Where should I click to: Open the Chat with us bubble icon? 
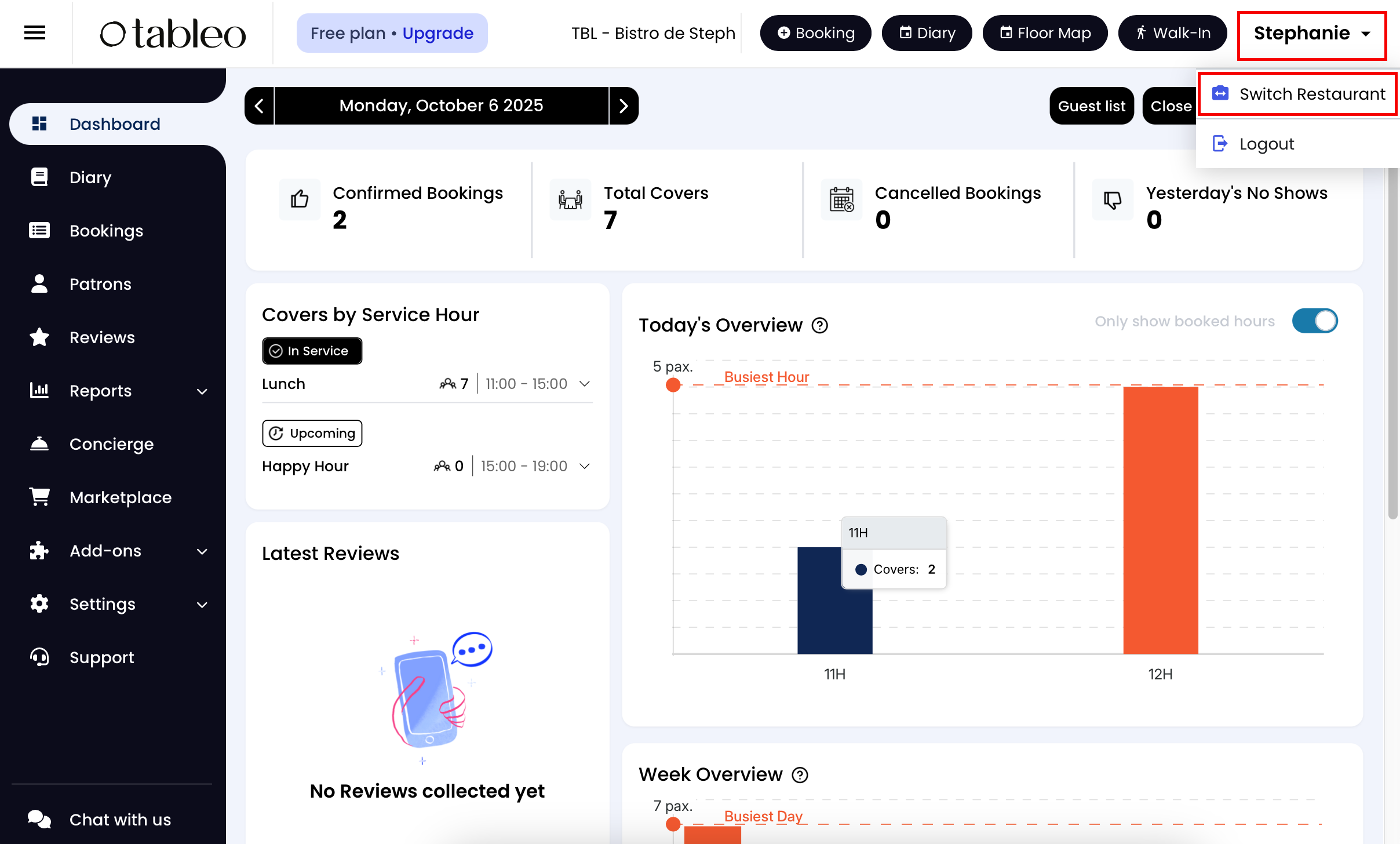[39, 819]
